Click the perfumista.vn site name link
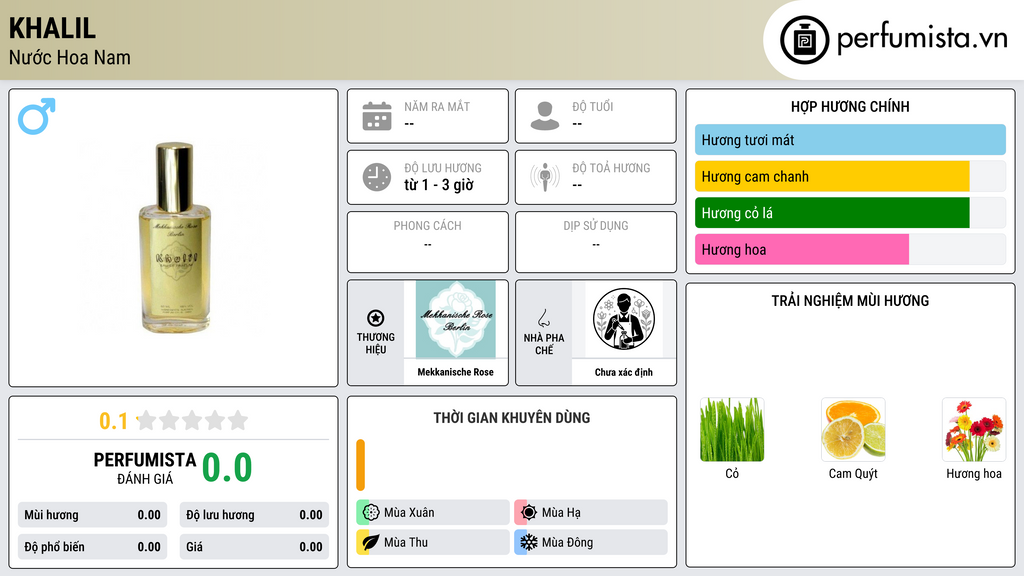Viewport: 1024px width, 576px height. pyautogui.click(x=922, y=39)
